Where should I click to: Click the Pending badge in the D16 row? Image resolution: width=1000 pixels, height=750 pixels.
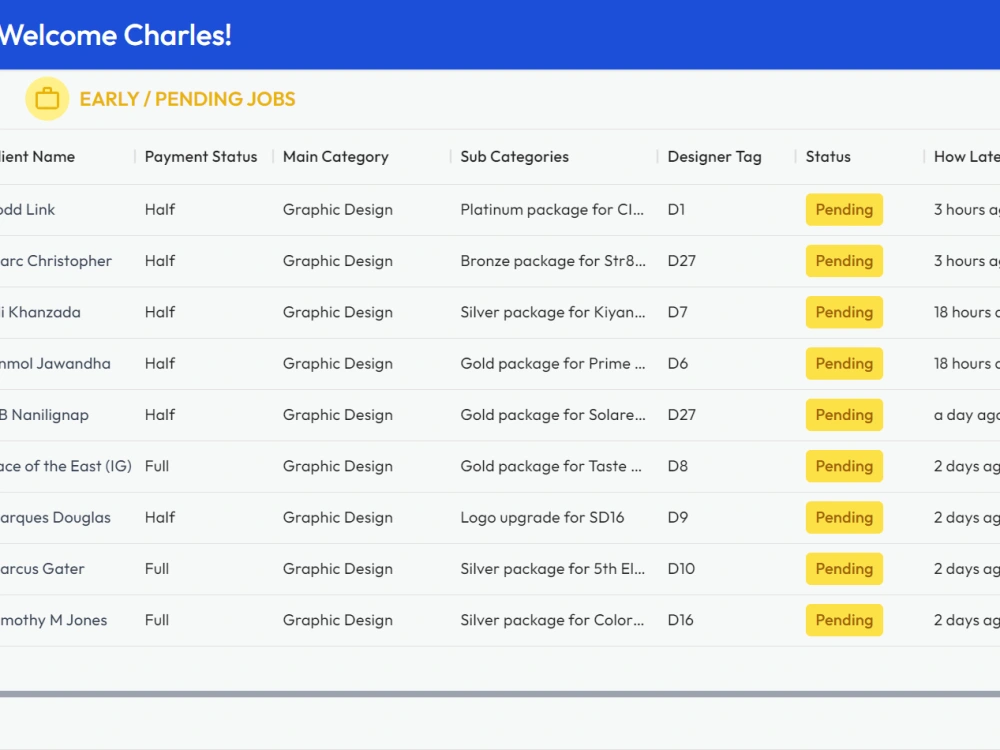[844, 621]
